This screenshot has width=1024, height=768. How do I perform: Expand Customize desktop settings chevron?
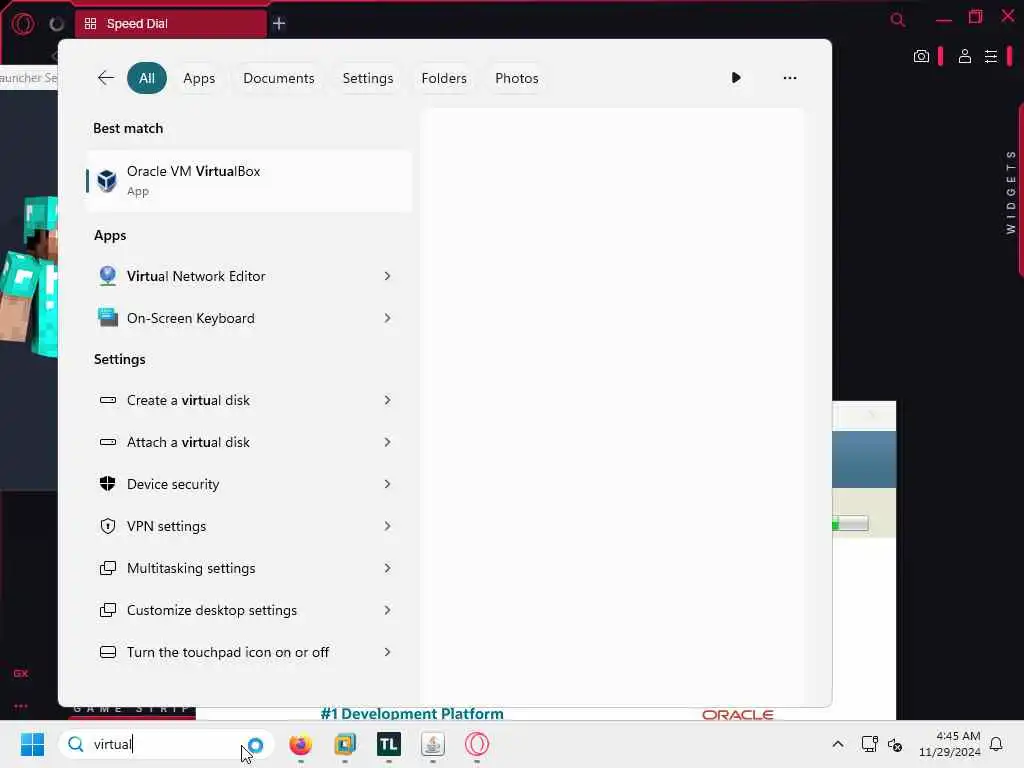point(387,610)
